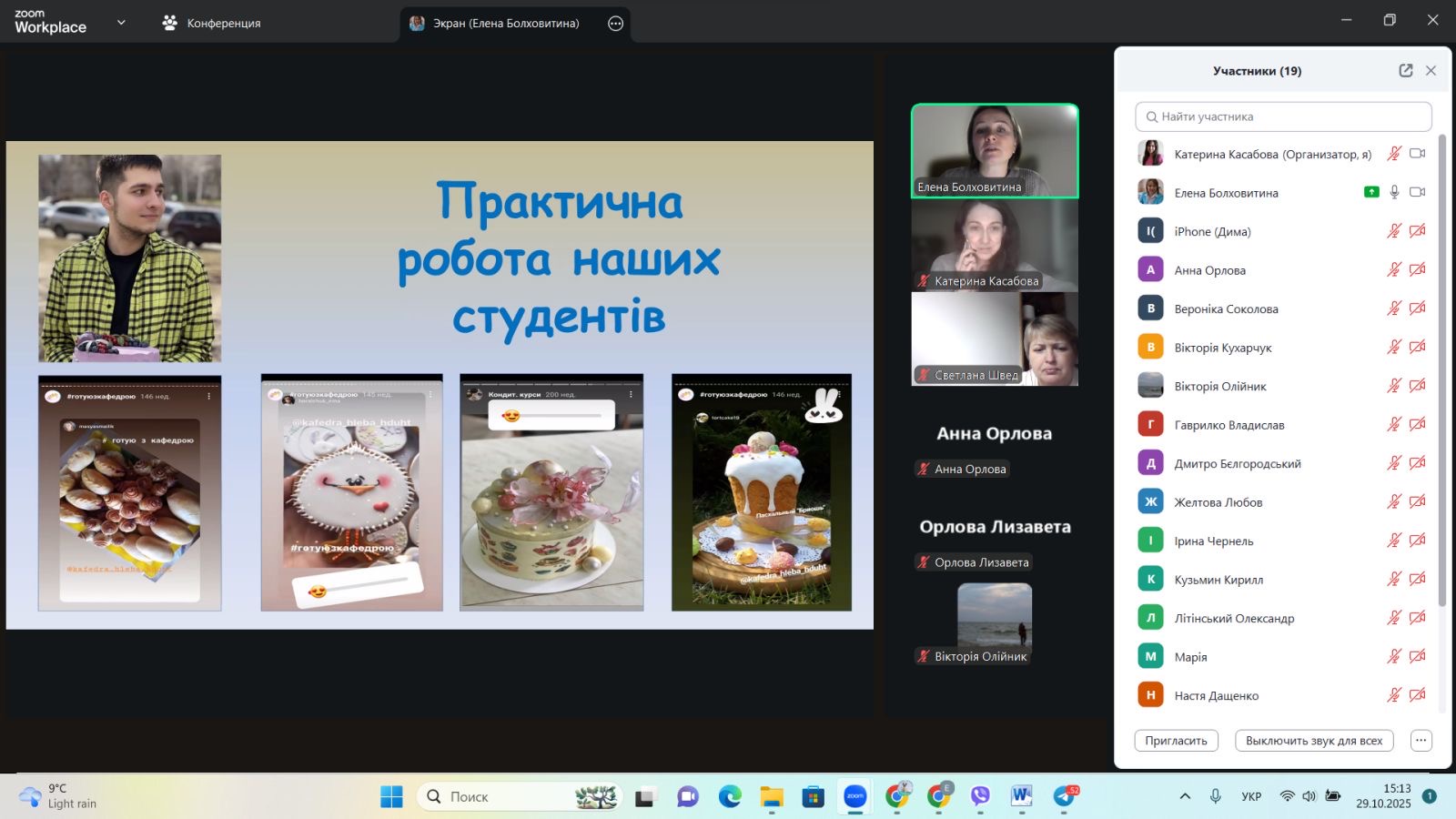Click the Найти участника search field
Viewport: 1456px width, 819px height.
click(1283, 116)
